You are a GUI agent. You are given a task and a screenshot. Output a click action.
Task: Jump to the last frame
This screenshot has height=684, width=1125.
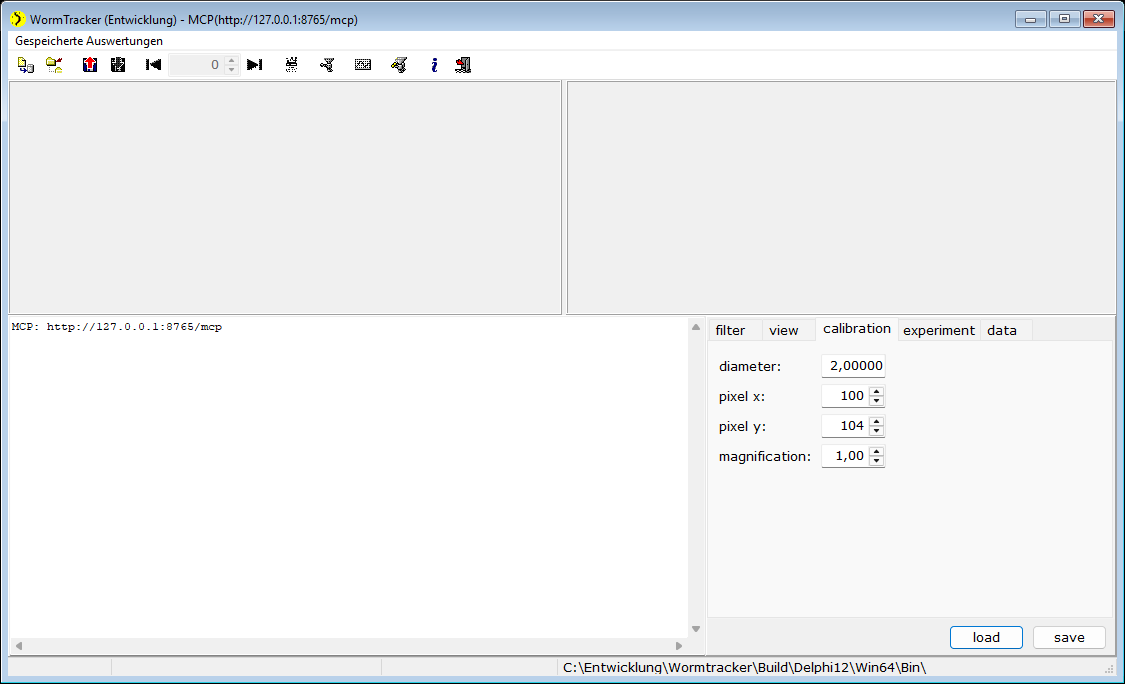pos(255,65)
